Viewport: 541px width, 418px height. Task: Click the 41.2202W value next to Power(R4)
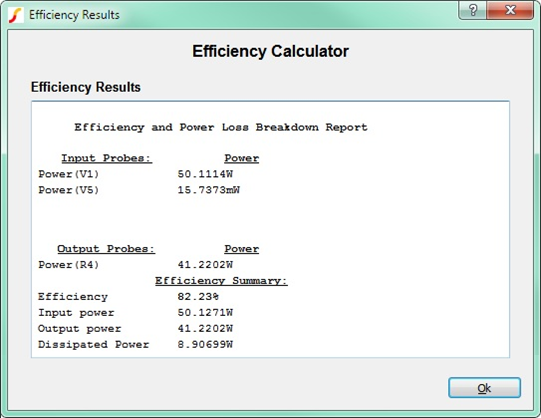point(205,265)
